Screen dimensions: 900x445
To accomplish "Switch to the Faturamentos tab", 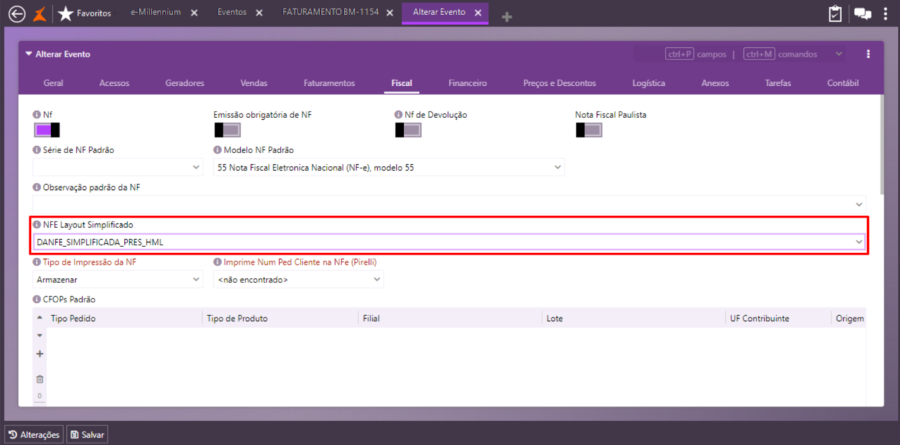I will pos(329,83).
